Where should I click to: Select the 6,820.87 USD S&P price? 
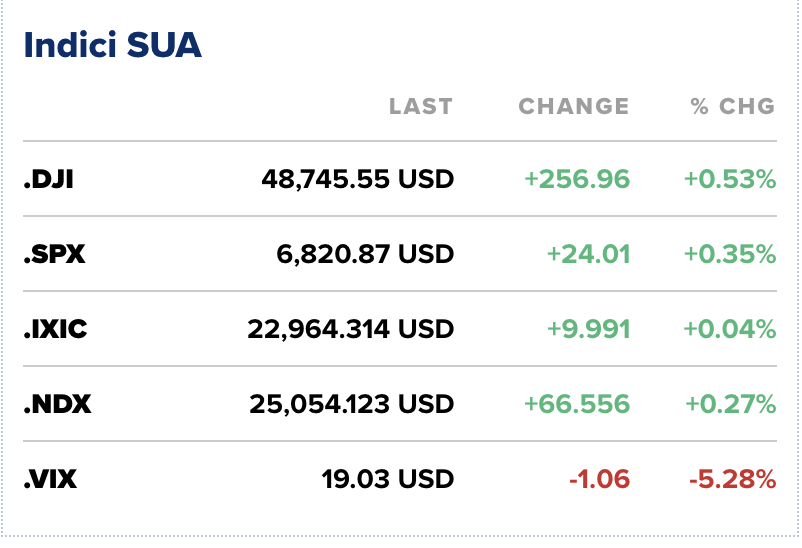click(365, 255)
